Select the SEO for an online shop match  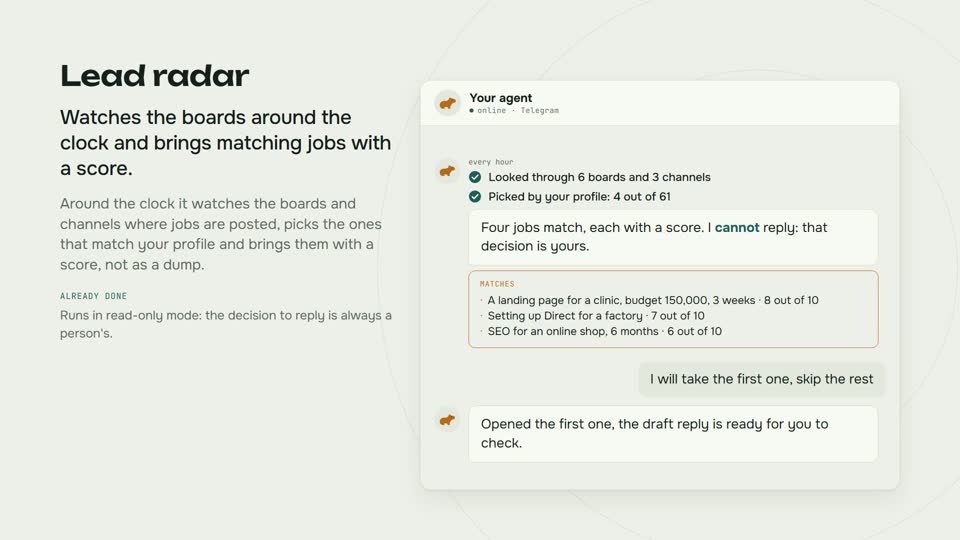(x=604, y=331)
